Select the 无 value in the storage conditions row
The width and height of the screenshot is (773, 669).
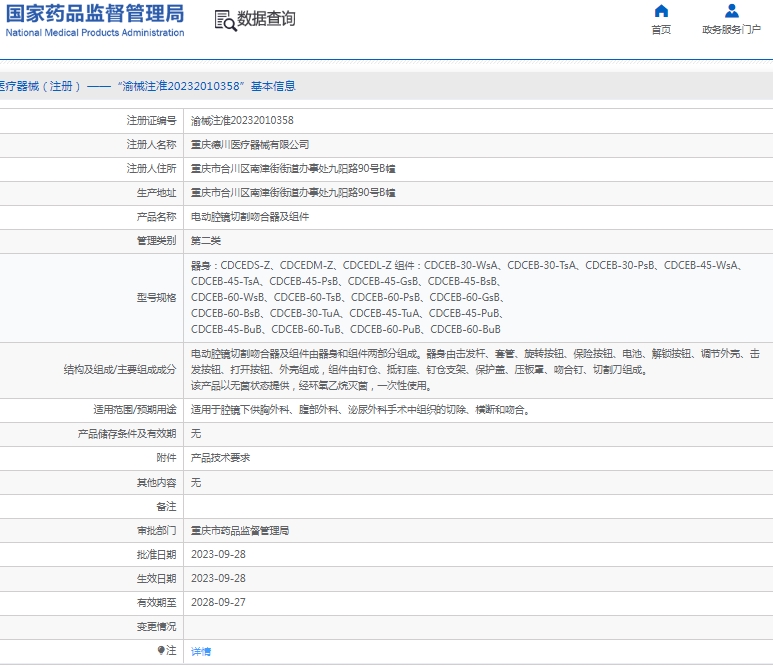tap(196, 434)
